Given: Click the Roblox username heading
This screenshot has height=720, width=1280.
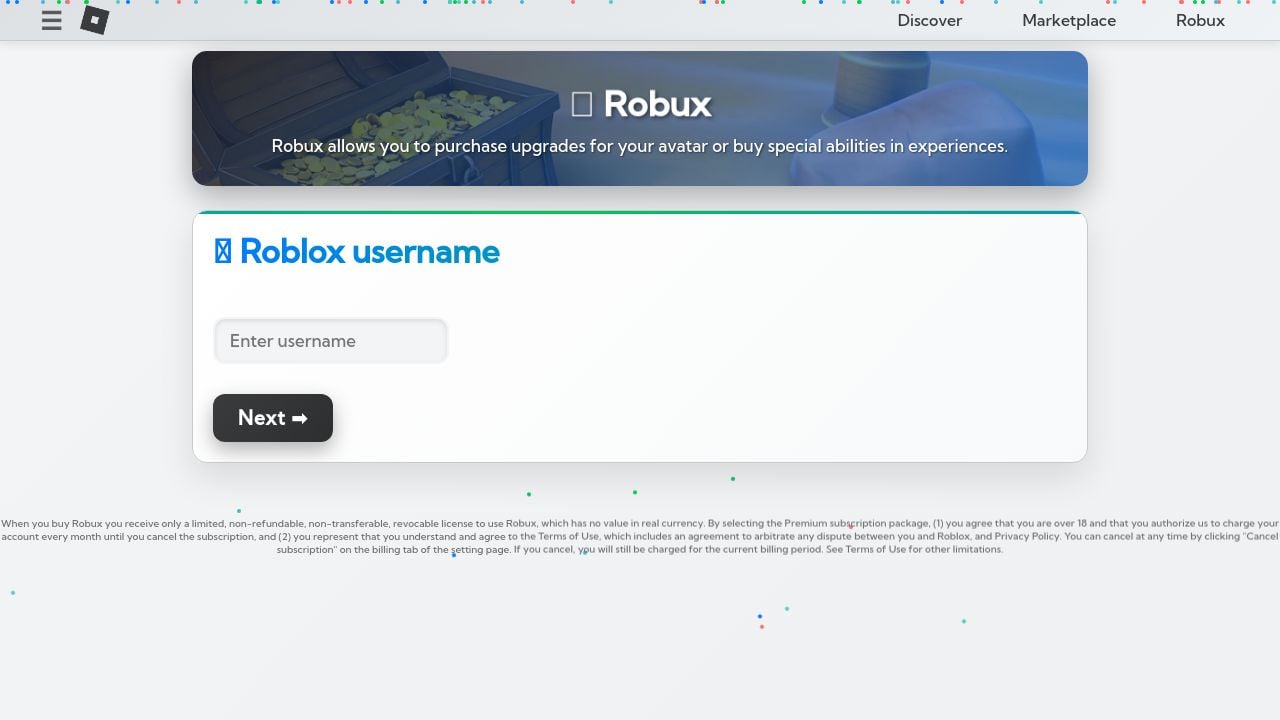Looking at the screenshot, I should 357,251.
